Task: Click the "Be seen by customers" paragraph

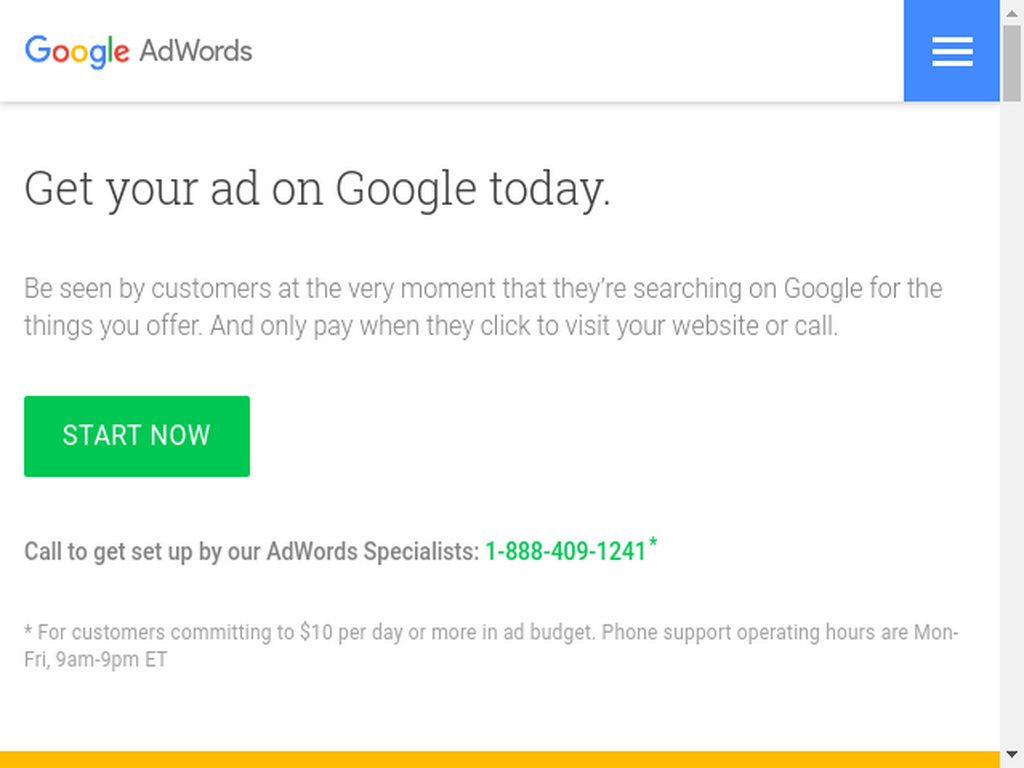Action: click(483, 307)
